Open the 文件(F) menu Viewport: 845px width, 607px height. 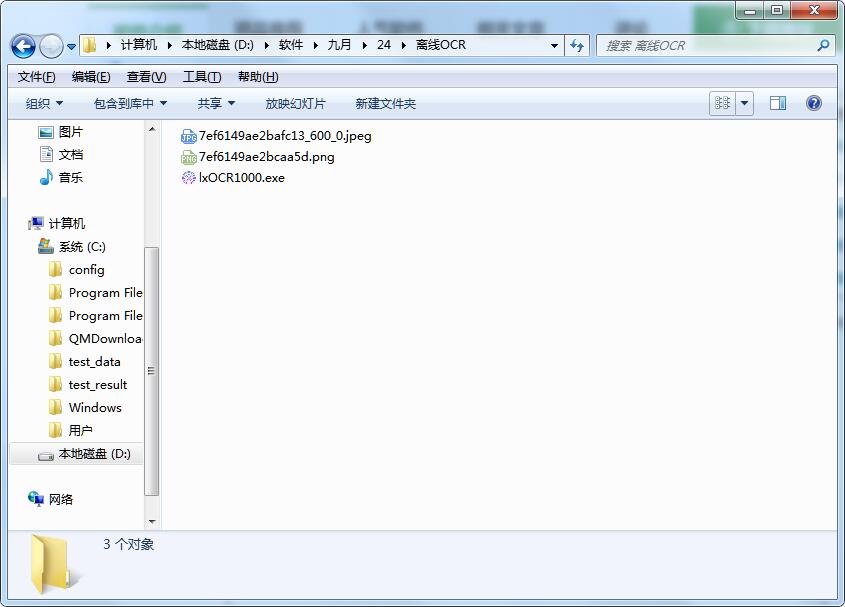pyautogui.click(x=37, y=77)
